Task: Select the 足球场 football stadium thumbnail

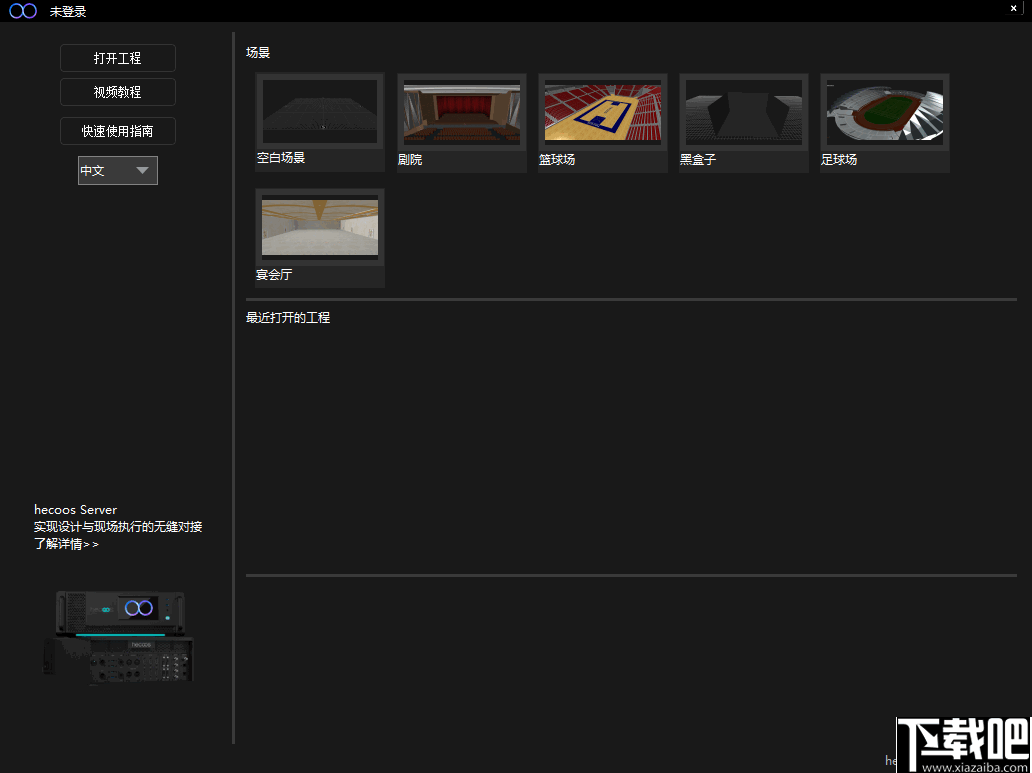Action: coord(885,113)
